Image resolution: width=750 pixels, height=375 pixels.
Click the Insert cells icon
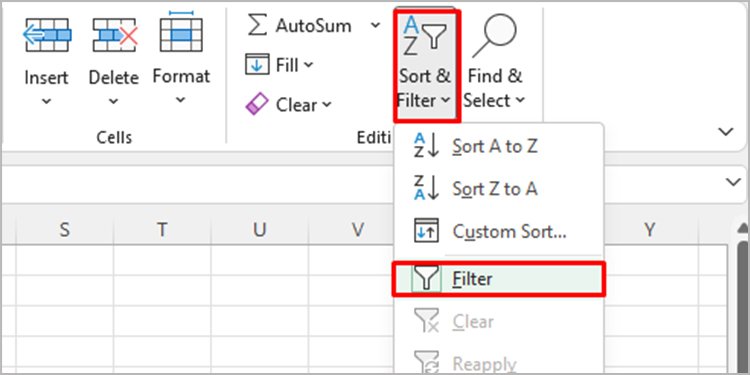(47, 35)
